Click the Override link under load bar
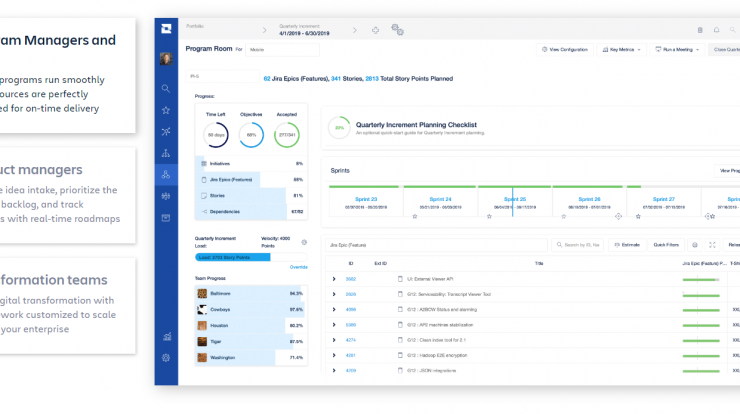The width and height of the screenshot is (740, 414). click(x=298, y=267)
